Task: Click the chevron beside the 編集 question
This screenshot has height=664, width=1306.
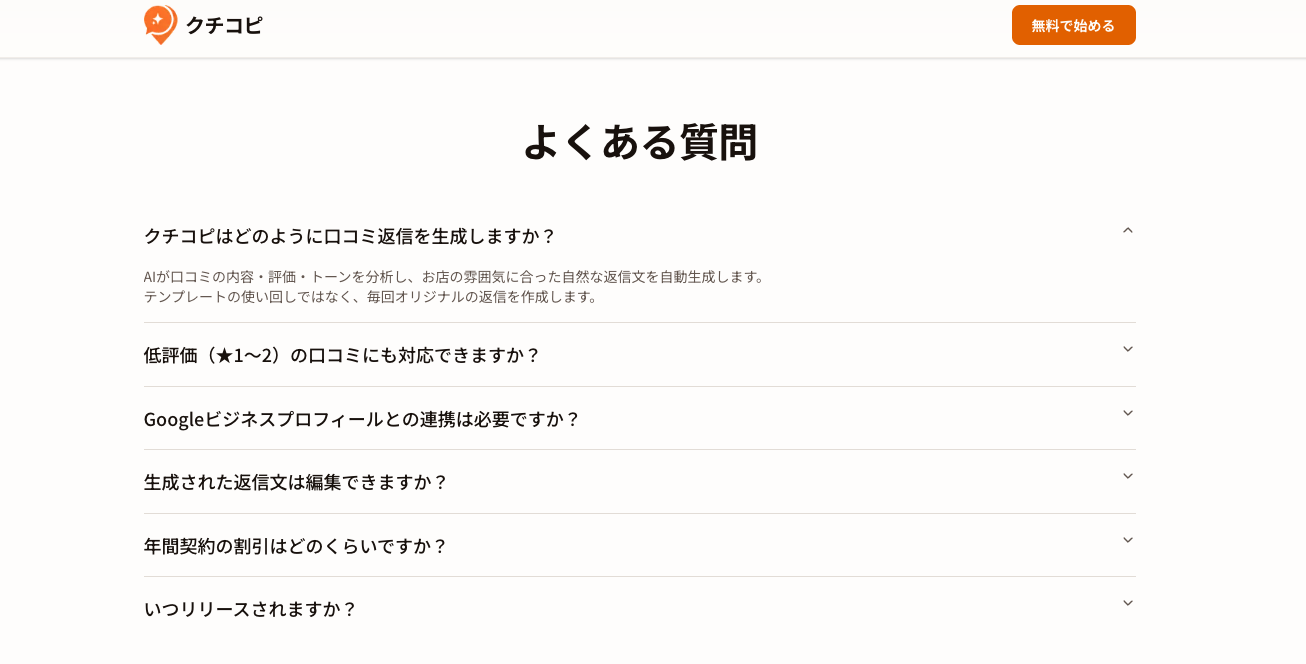Action: pos(1127,477)
